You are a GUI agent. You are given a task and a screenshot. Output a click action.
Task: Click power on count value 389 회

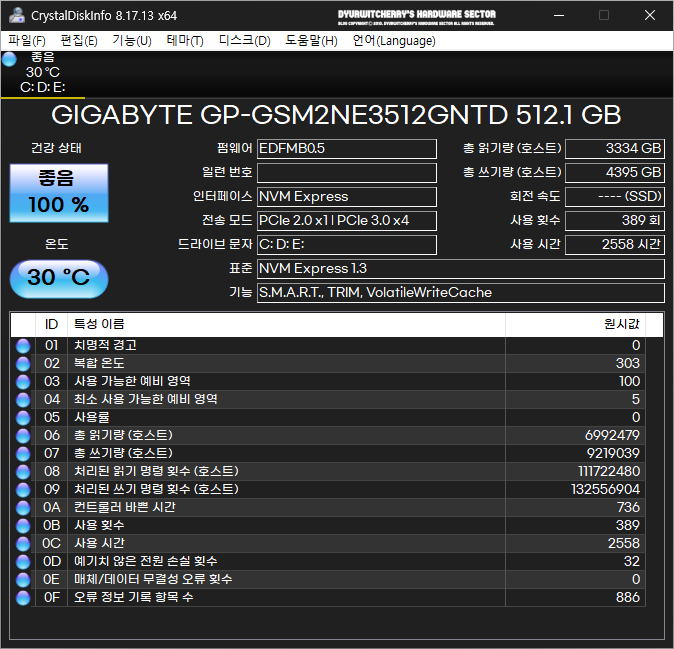(x=615, y=221)
